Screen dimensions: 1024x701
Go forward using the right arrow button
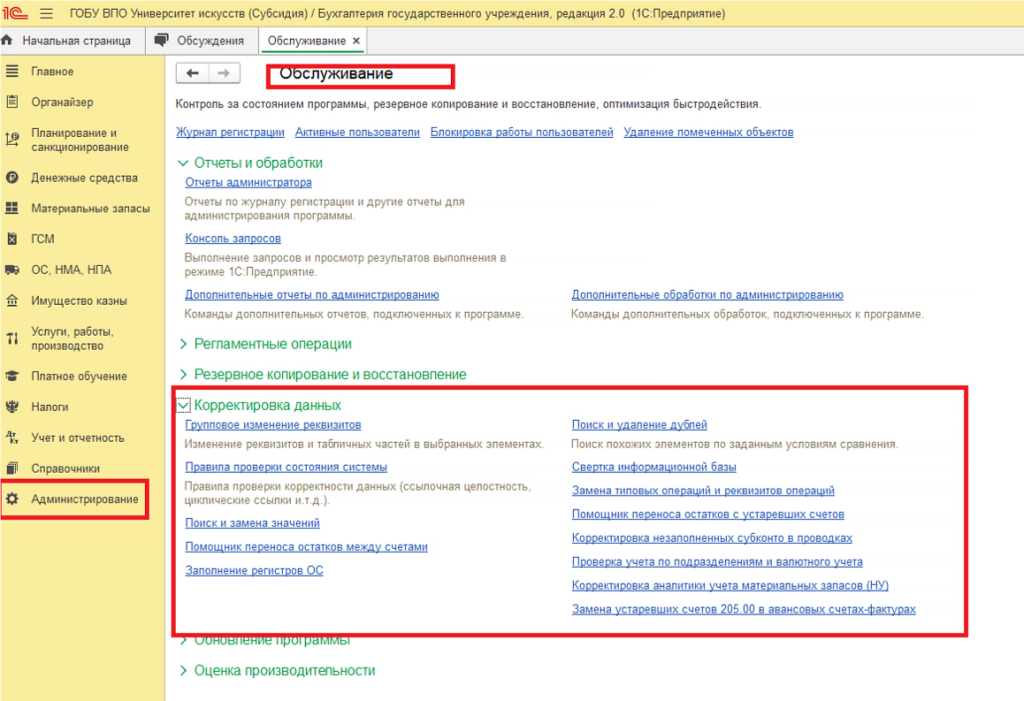[223, 73]
